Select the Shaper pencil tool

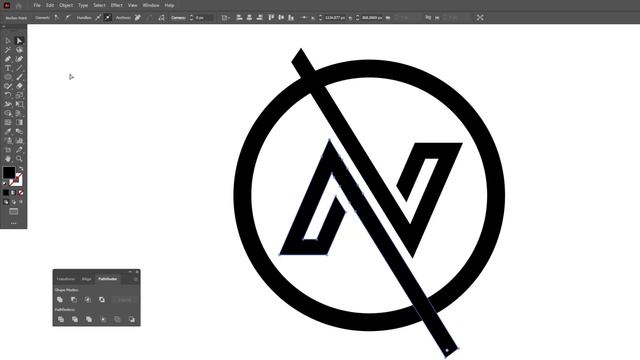[x=8, y=86]
